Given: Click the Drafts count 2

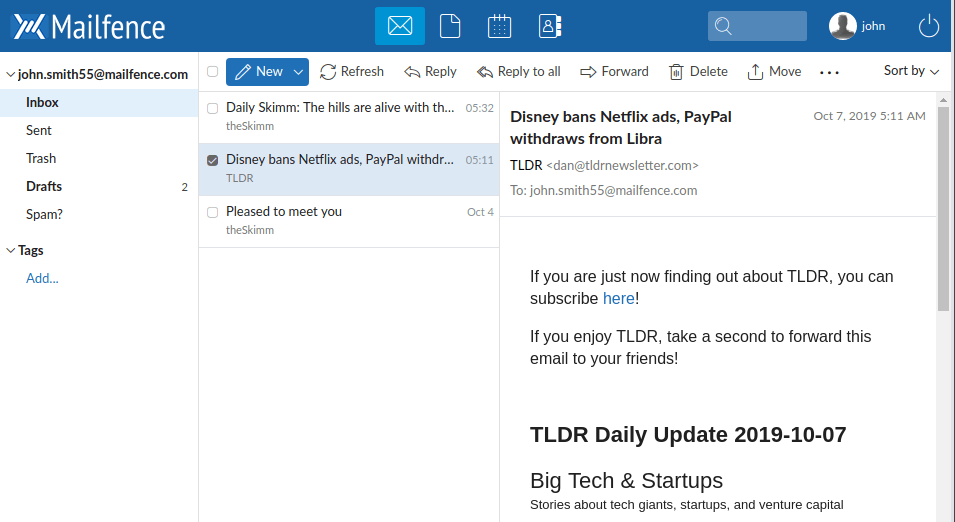Looking at the screenshot, I should (x=185, y=187).
